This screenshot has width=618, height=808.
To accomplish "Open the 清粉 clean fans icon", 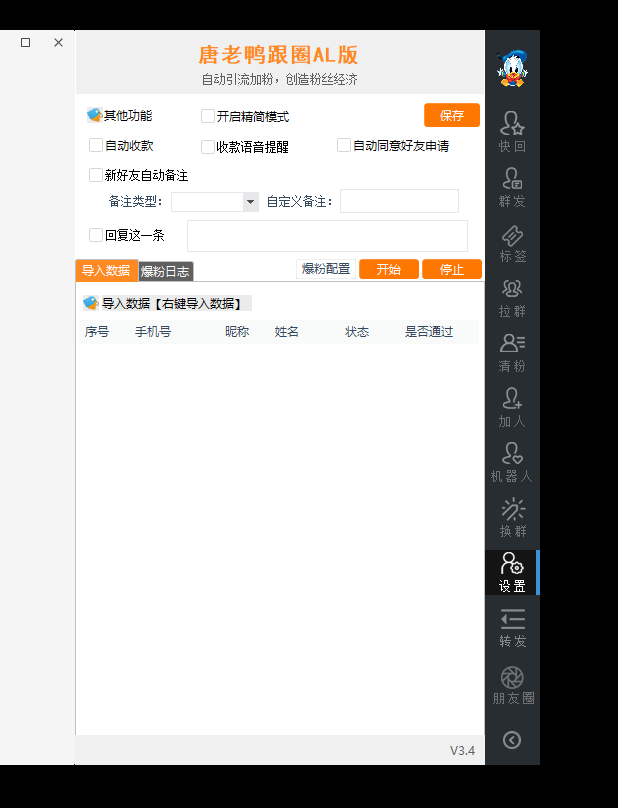I will [x=512, y=352].
